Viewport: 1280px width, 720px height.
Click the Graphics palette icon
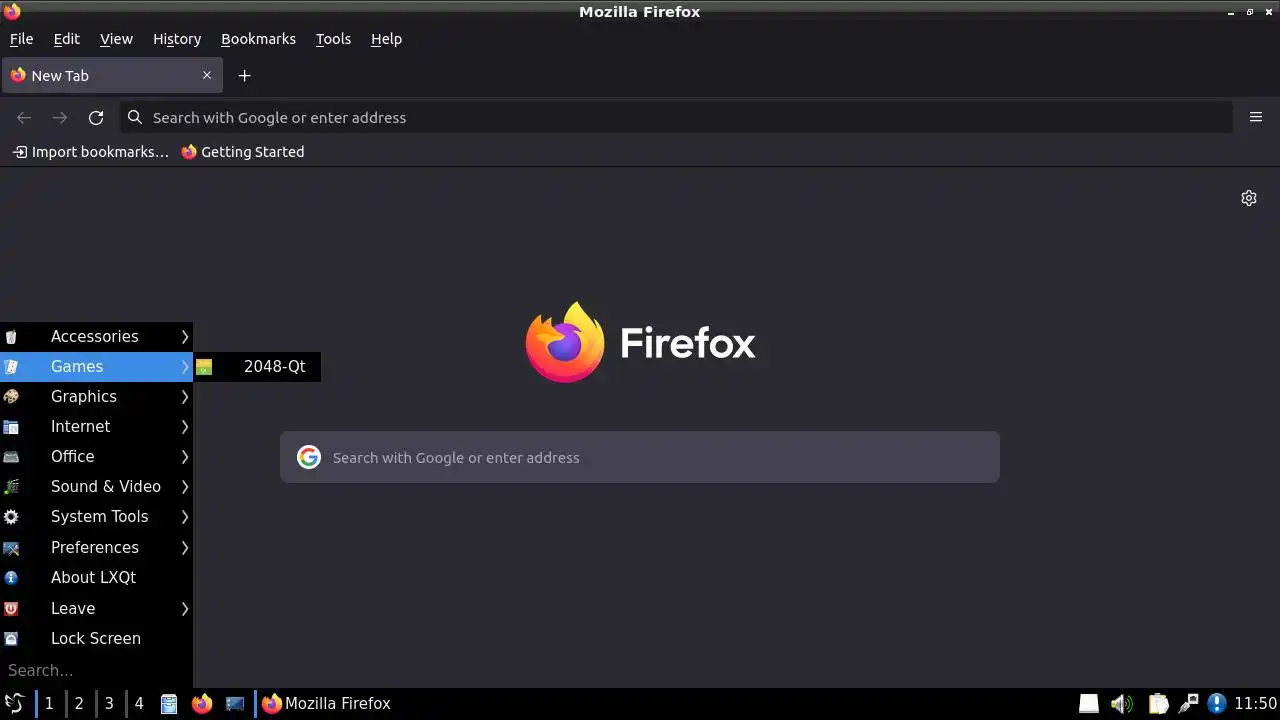11,397
